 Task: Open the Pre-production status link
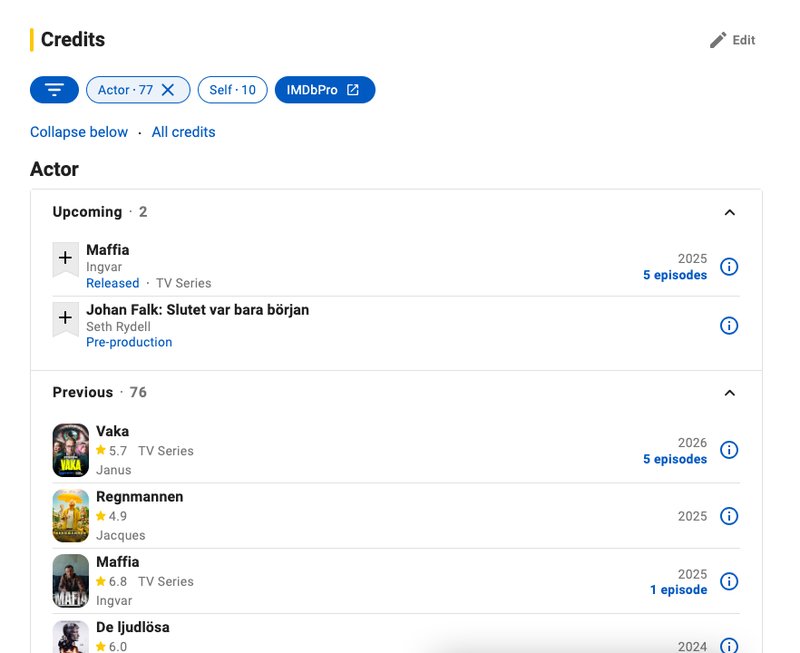pyautogui.click(x=129, y=342)
